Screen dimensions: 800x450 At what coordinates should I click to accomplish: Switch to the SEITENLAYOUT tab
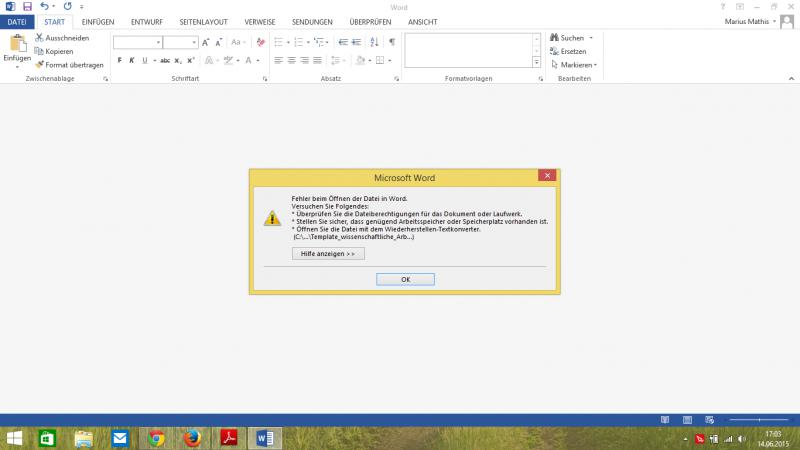[x=203, y=21]
